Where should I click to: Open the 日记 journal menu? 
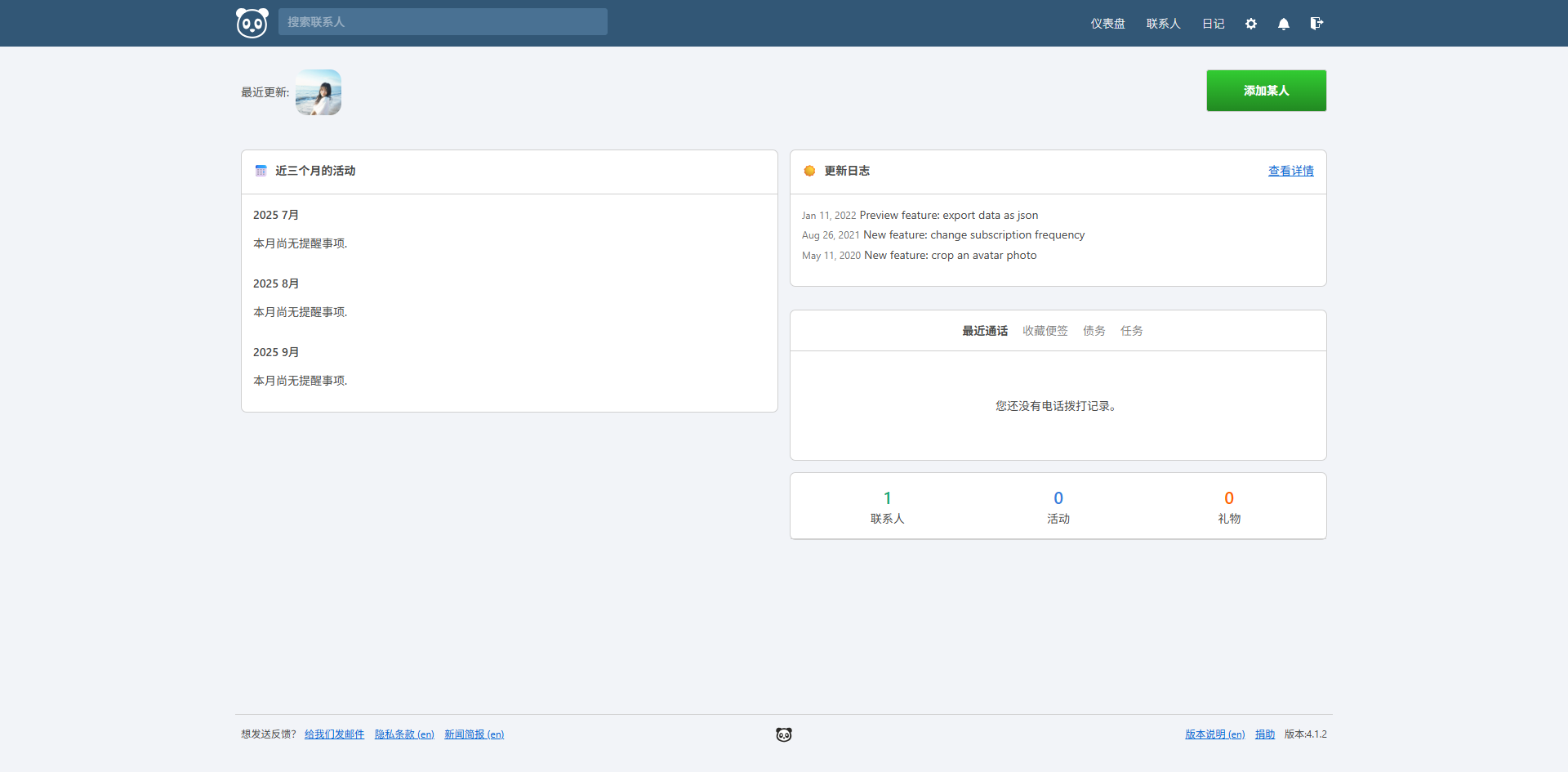1214,24
